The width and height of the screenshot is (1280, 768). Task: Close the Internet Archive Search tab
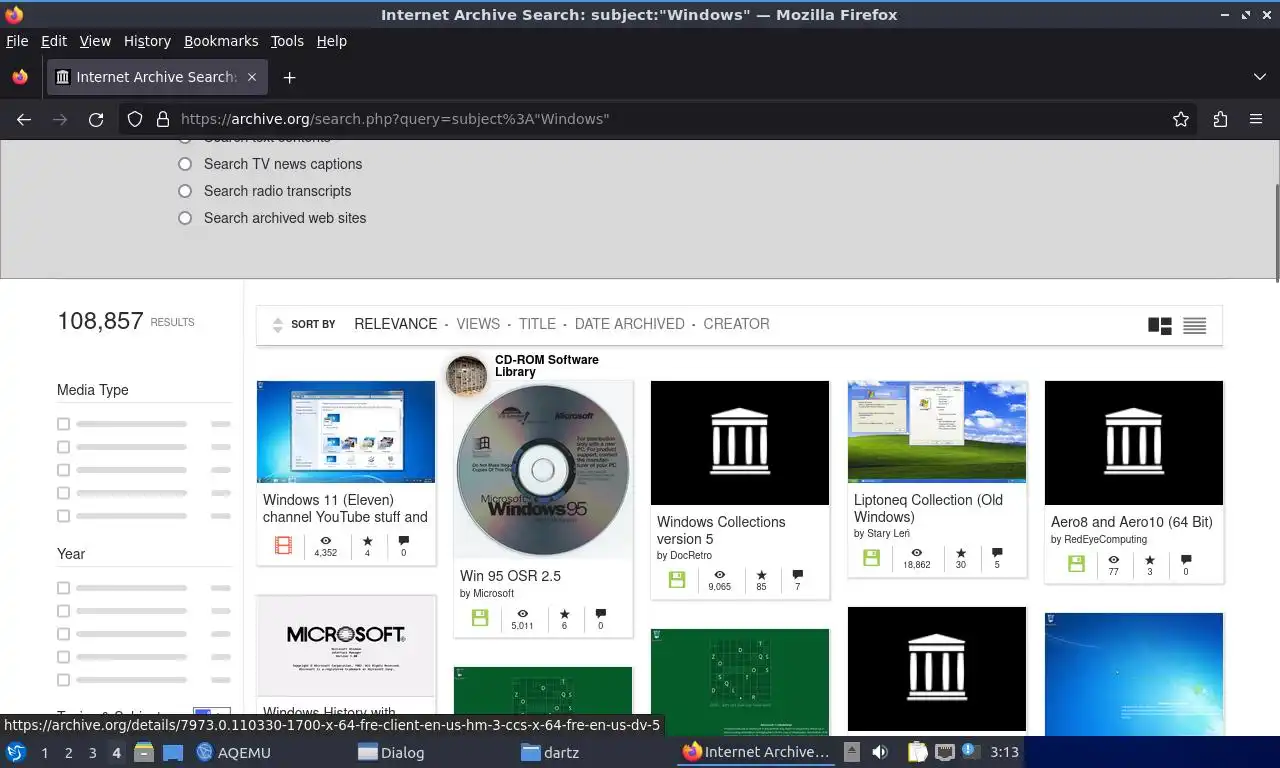tap(252, 77)
